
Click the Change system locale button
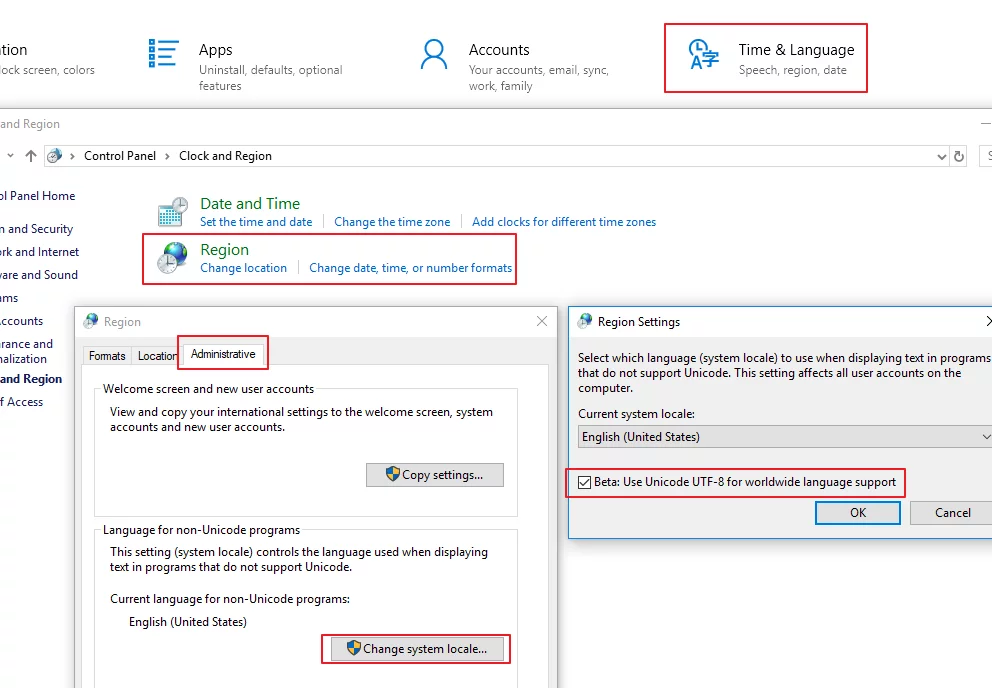point(415,649)
